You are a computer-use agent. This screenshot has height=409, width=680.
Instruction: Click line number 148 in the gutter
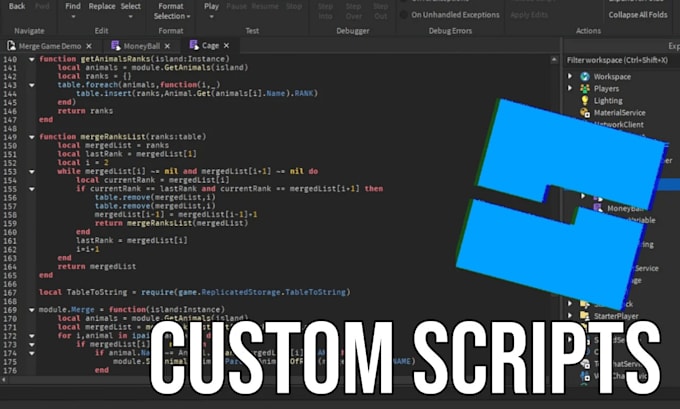(10, 128)
